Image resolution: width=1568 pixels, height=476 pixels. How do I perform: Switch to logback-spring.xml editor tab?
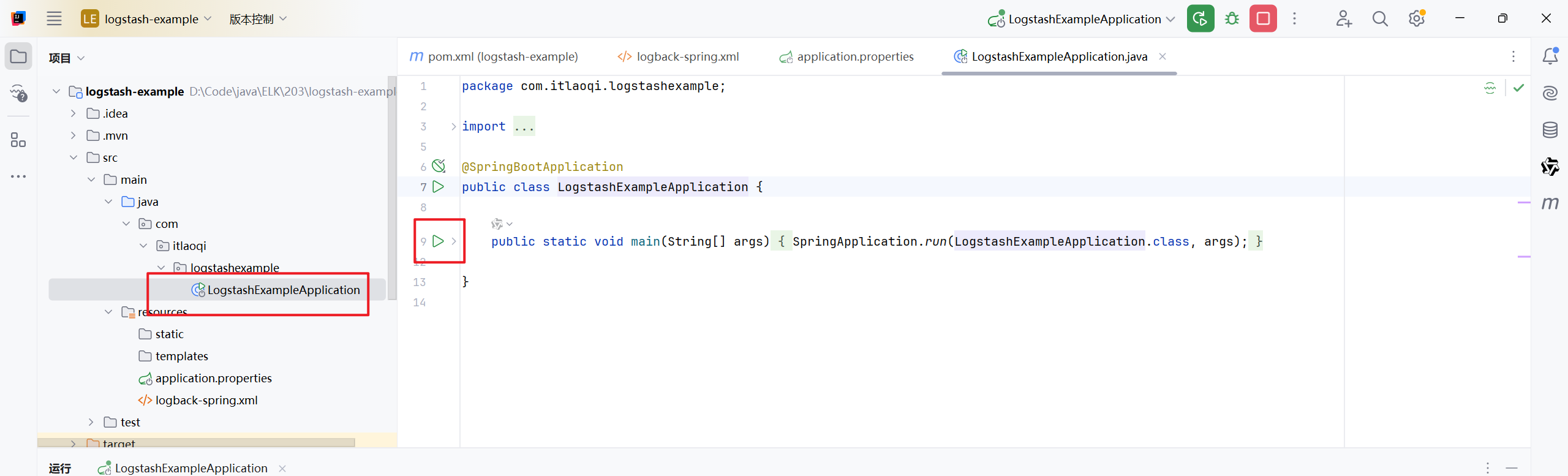pyautogui.click(x=678, y=56)
